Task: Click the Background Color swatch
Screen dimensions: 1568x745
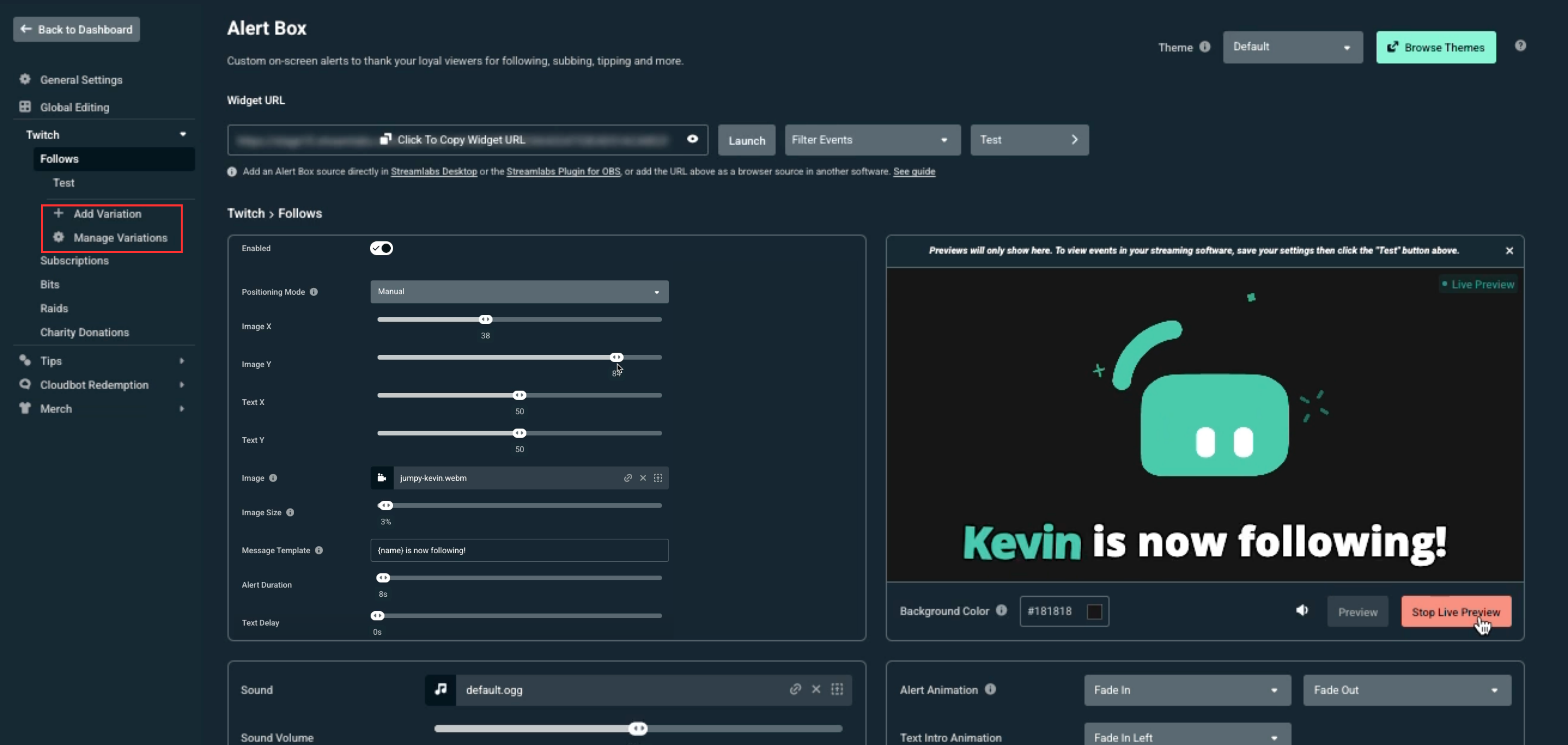Action: point(1094,611)
